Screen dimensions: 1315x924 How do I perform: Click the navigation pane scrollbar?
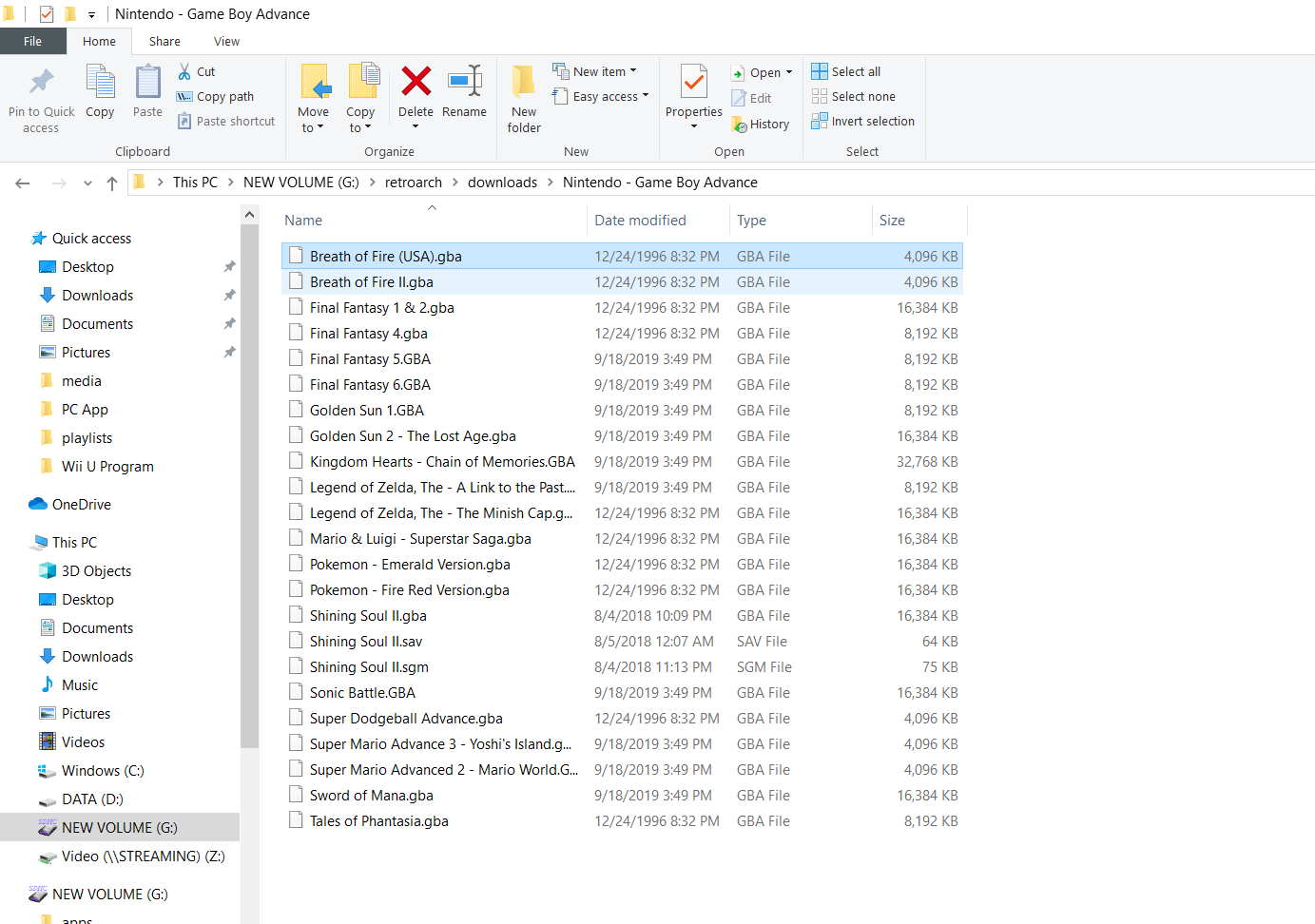(x=249, y=485)
